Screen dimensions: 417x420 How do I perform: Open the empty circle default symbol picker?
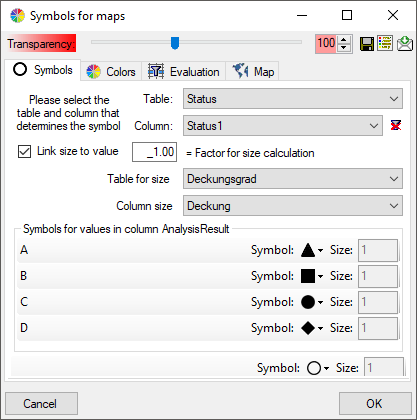tap(318, 368)
